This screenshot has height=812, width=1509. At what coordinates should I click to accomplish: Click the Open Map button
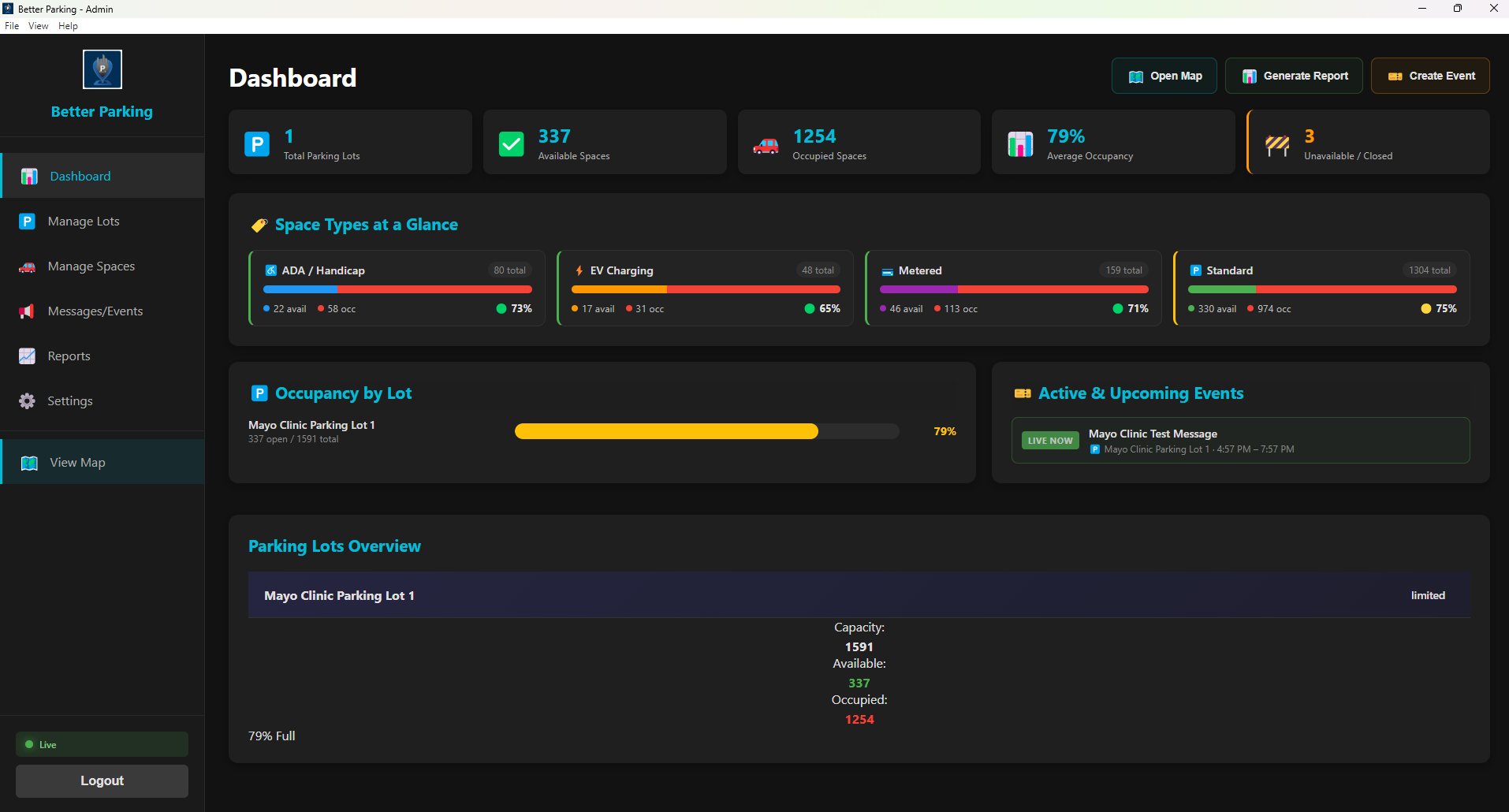pyautogui.click(x=1164, y=75)
